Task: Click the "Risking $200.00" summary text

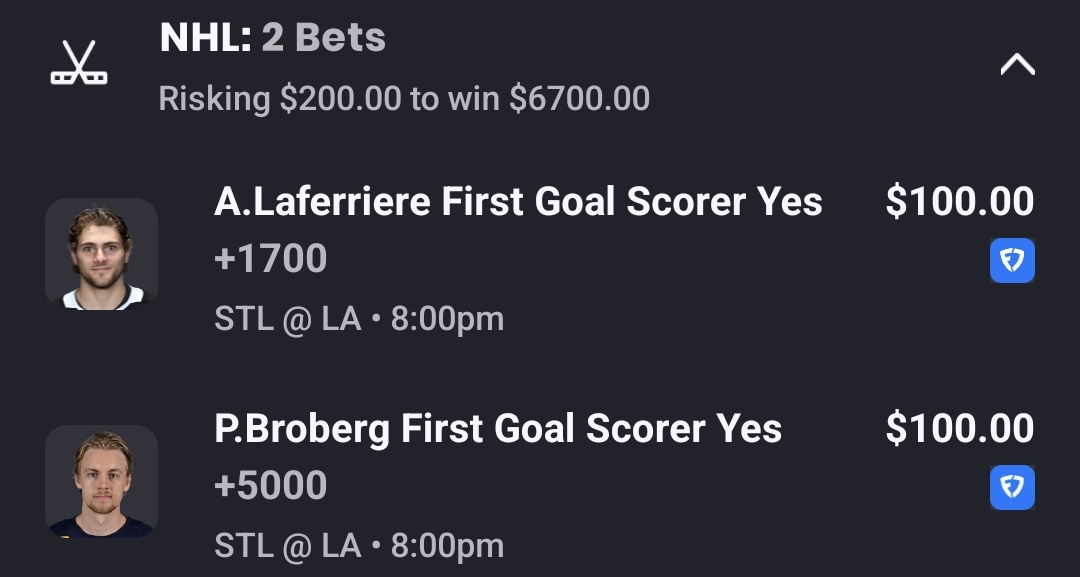Action: [x=278, y=99]
